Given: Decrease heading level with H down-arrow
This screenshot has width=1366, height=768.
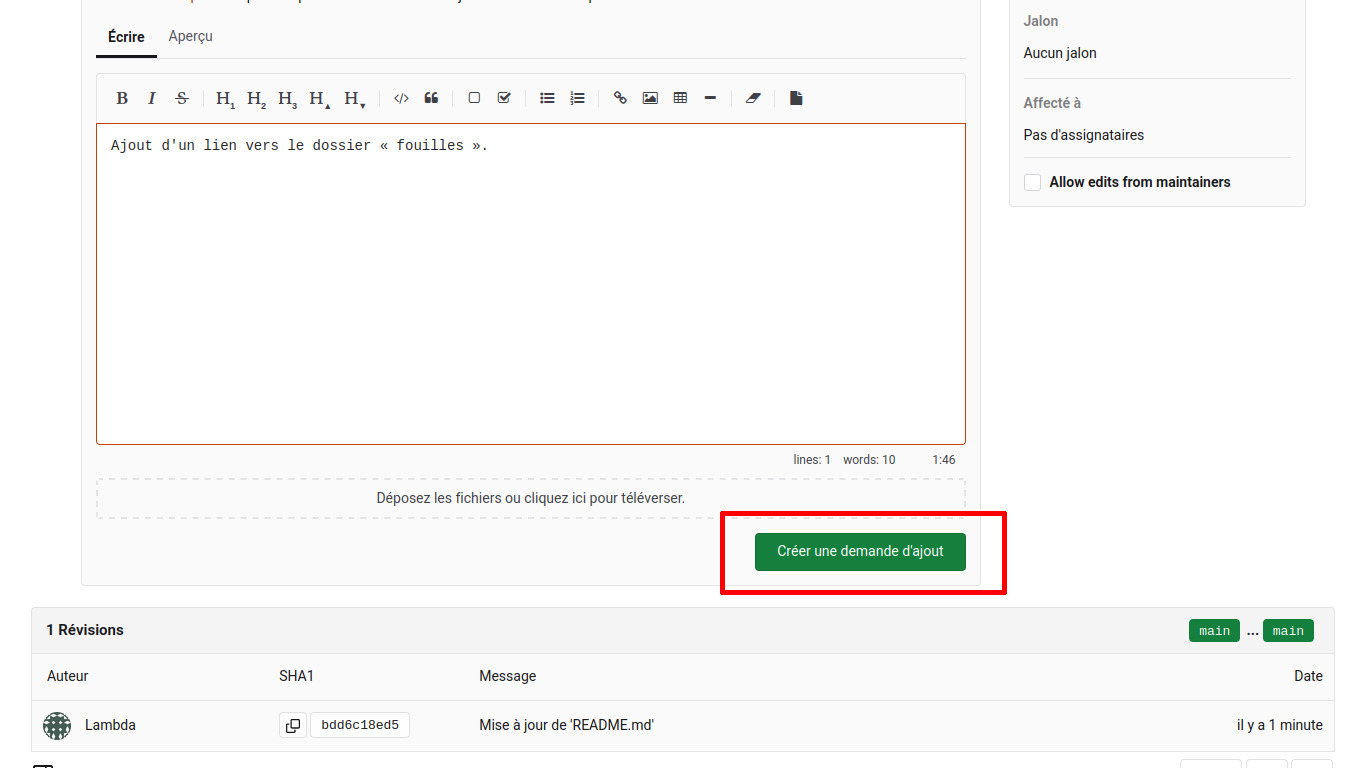Looking at the screenshot, I should (354, 98).
